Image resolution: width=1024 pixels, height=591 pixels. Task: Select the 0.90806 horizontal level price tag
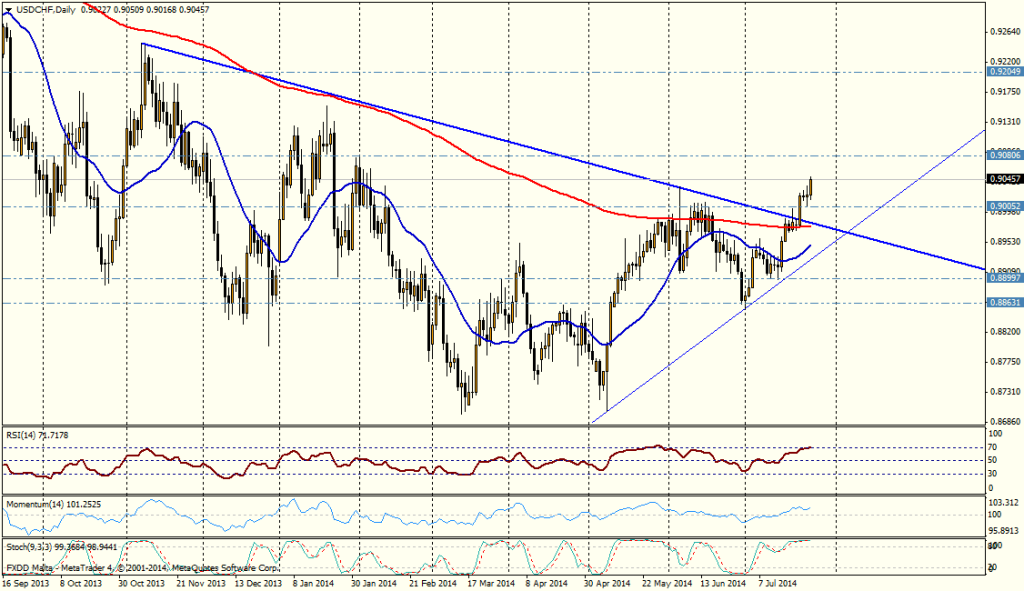click(1003, 156)
